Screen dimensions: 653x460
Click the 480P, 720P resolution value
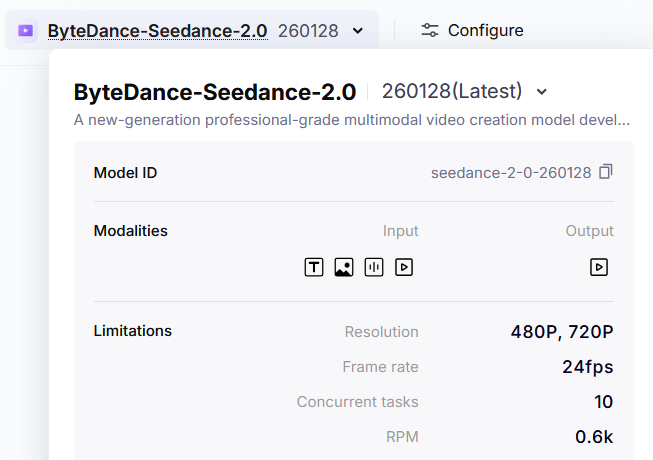(x=562, y=332)
